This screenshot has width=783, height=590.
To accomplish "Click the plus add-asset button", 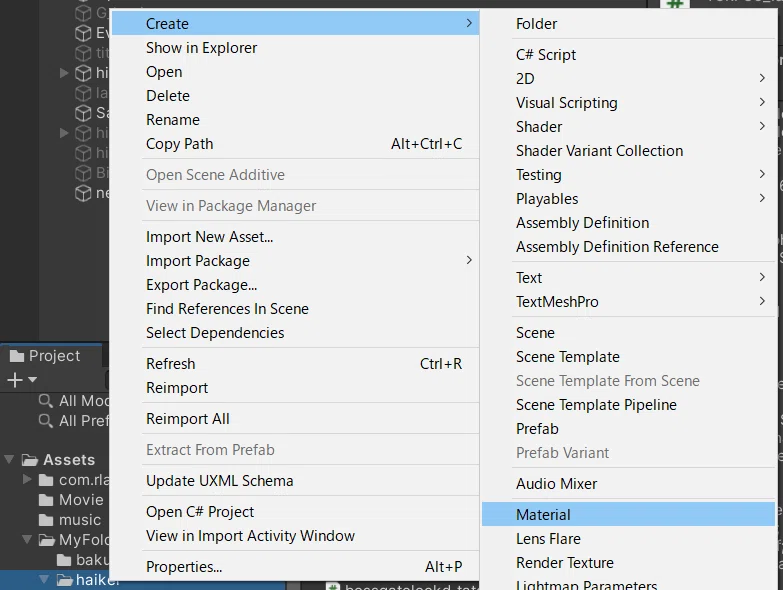I will [x=15, y=380].
